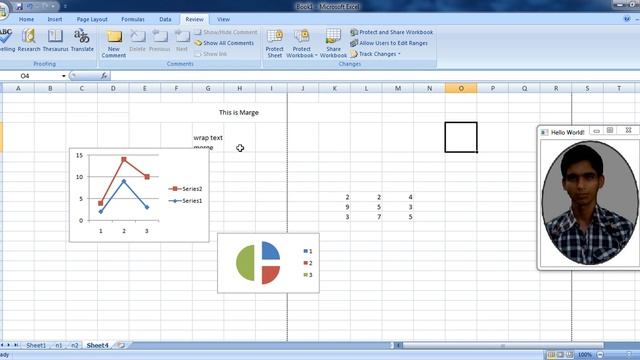Switch to the Formulas tab

pyautogui.click(x=133, y=19)
